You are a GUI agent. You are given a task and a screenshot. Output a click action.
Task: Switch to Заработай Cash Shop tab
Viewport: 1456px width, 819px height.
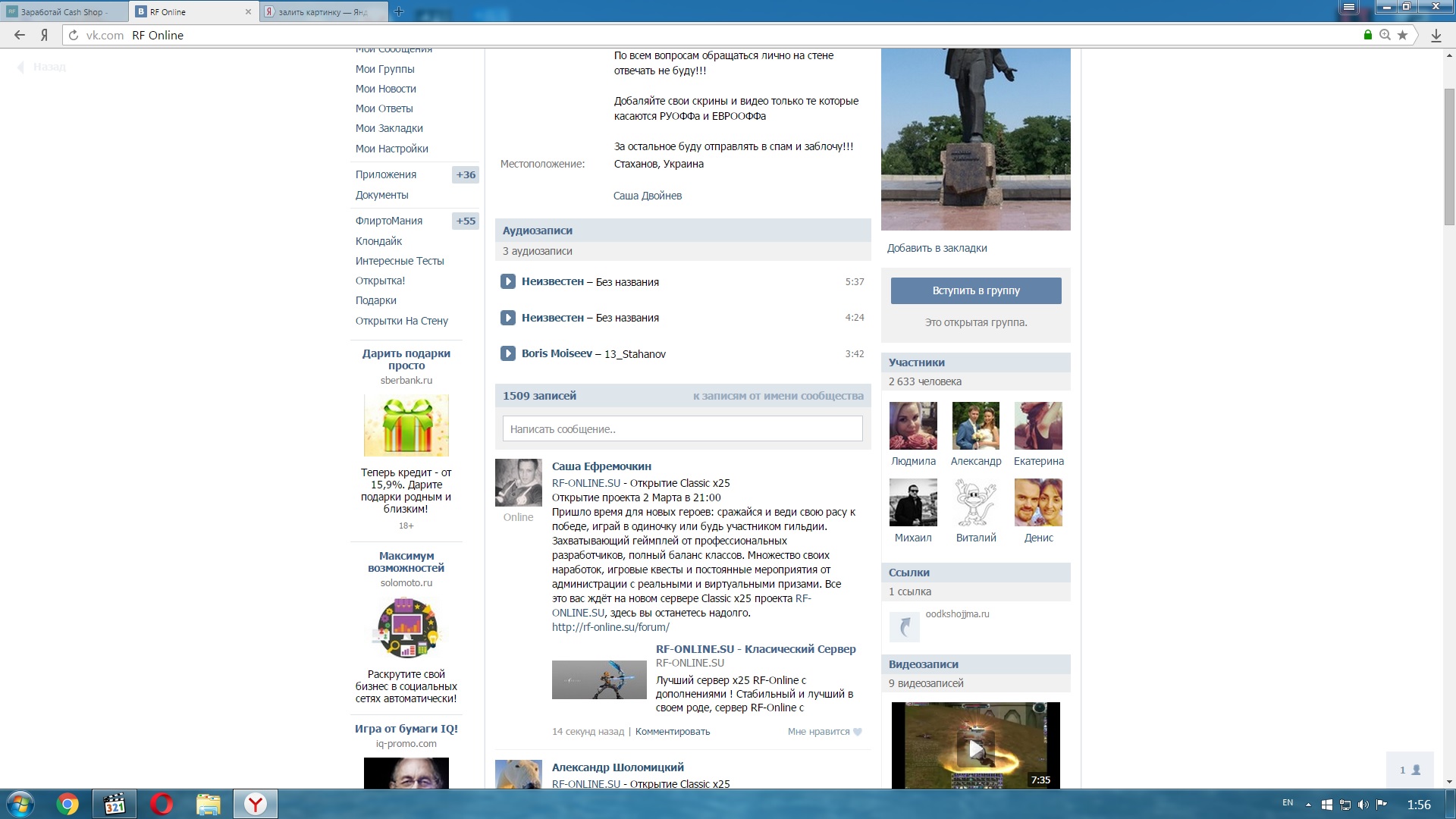[x=64, y=11]
